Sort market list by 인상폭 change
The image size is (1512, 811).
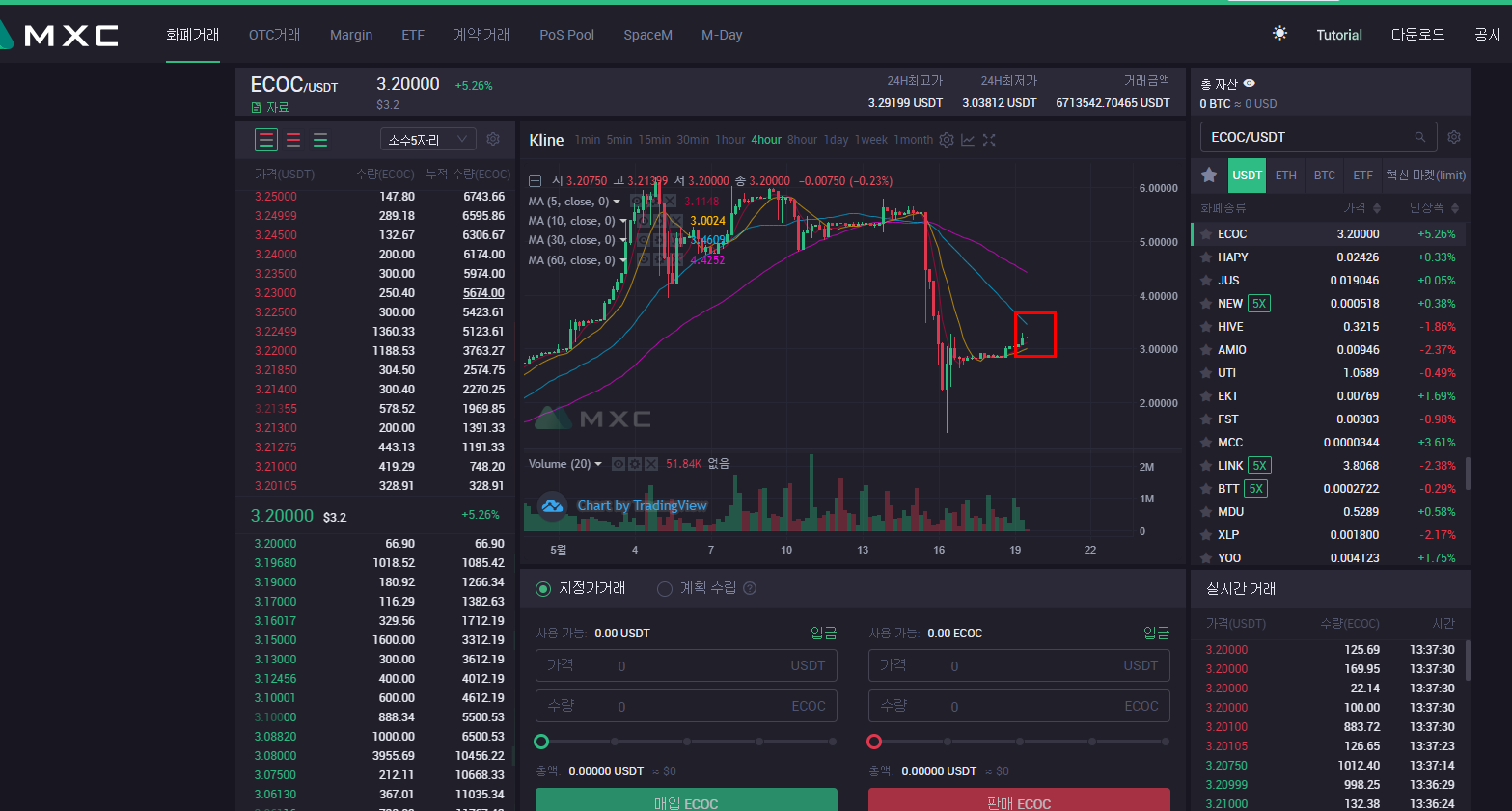[x=1434, y=208]
